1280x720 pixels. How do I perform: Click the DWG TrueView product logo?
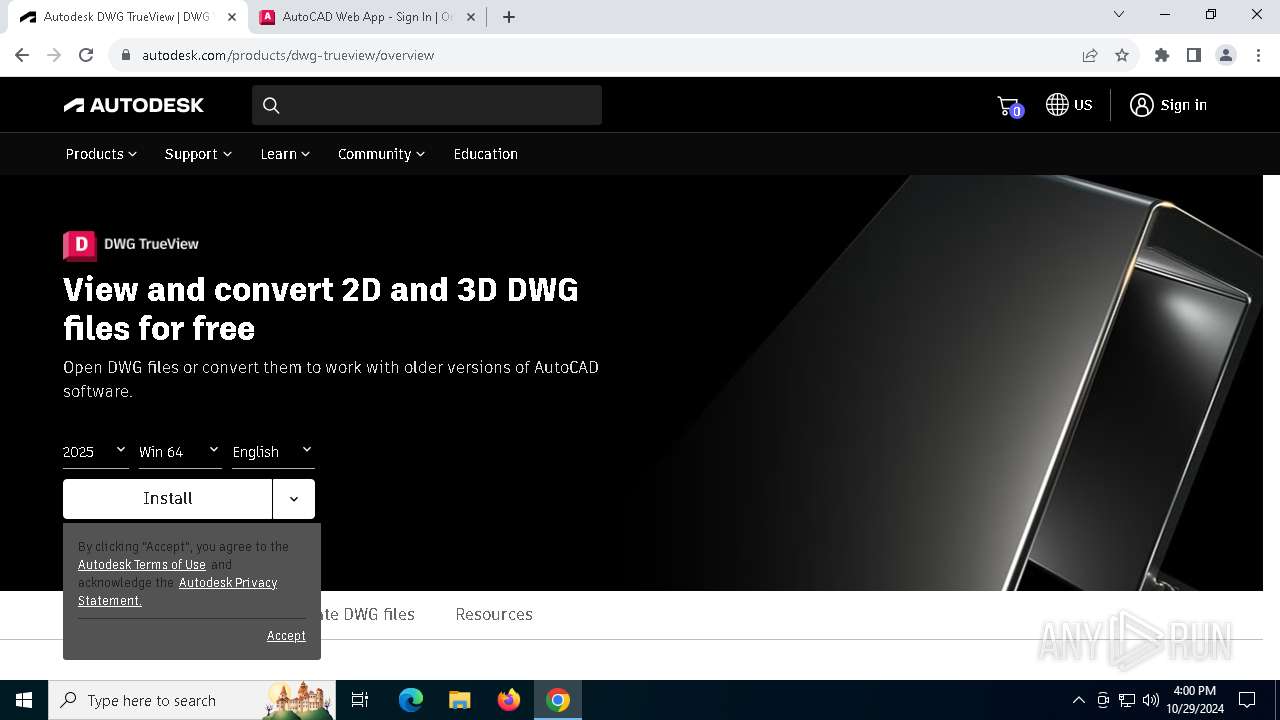pos(131,244)
